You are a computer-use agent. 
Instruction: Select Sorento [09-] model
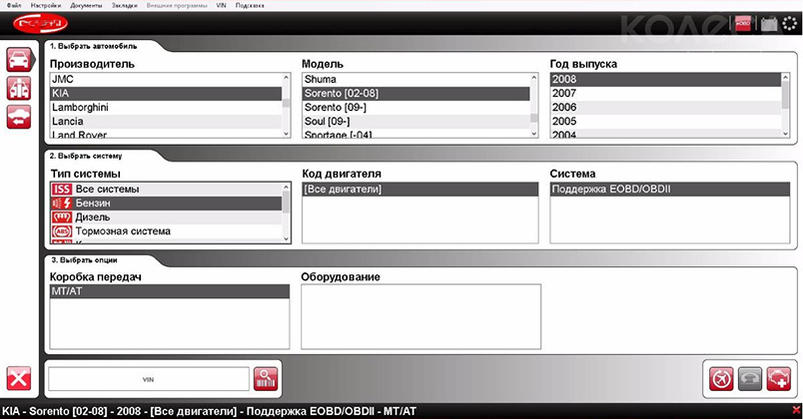pos(416,108)
